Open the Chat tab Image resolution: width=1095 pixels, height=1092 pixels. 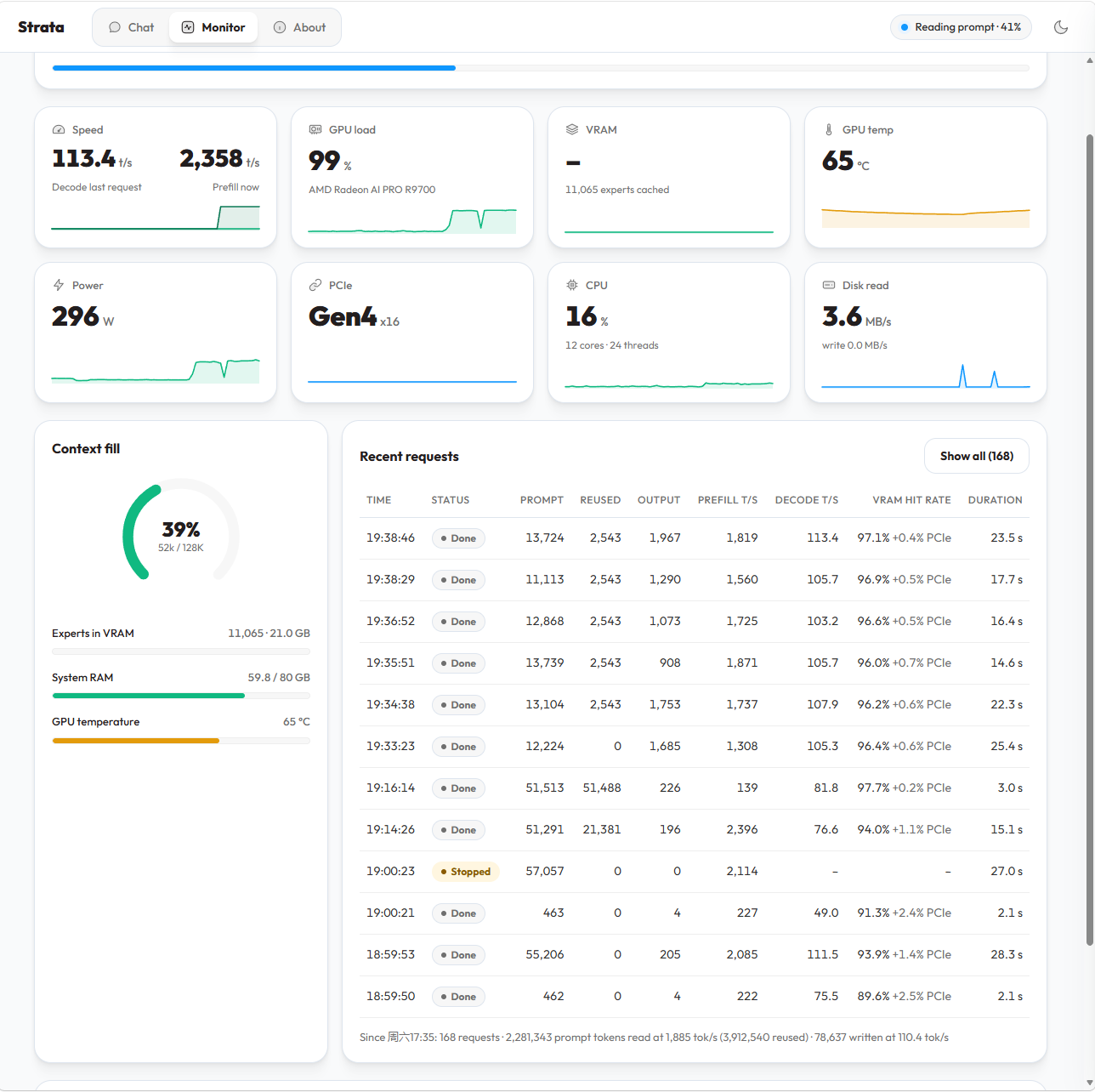click(131, 27)
